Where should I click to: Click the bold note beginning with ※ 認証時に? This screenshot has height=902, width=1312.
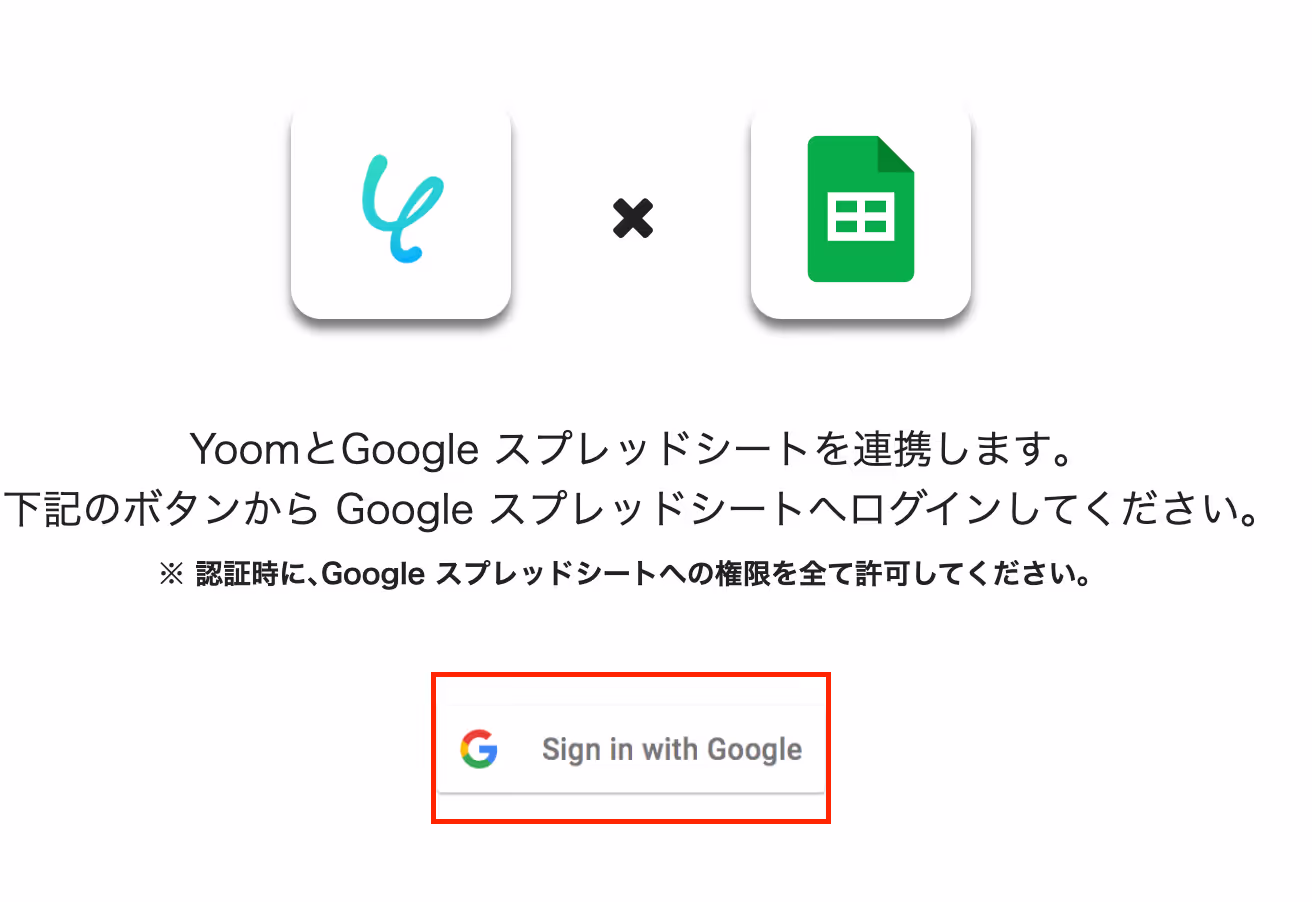[625, 575]
